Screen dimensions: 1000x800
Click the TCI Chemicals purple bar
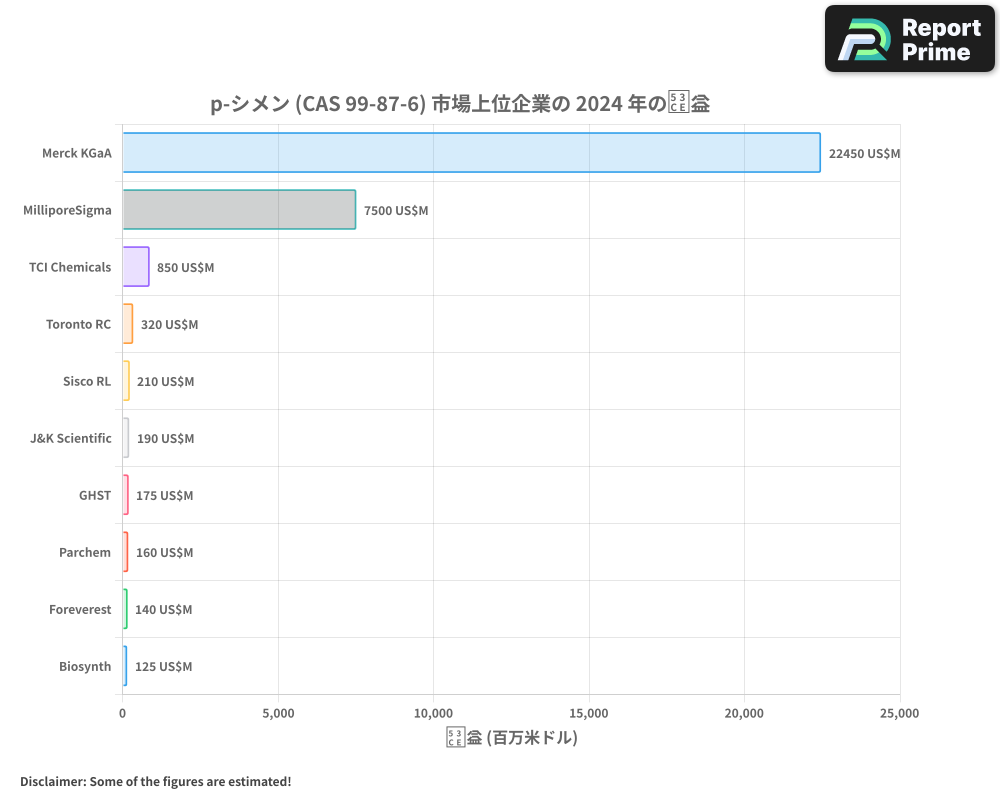135,267
